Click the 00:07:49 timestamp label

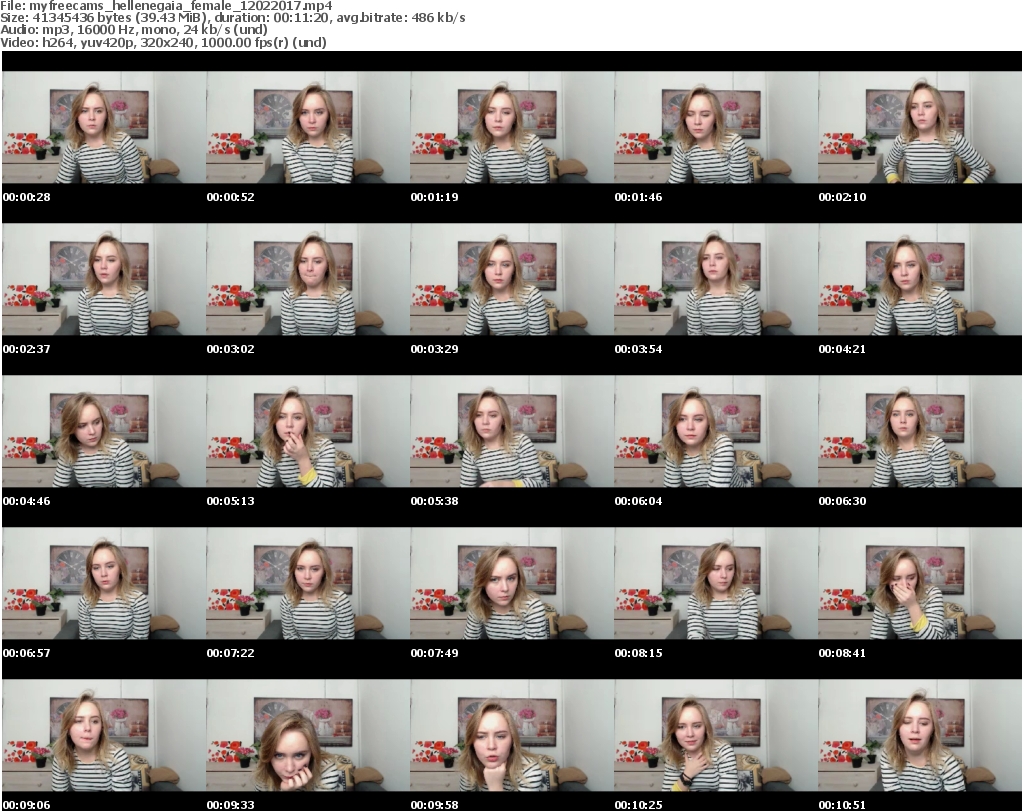point(434,653)
